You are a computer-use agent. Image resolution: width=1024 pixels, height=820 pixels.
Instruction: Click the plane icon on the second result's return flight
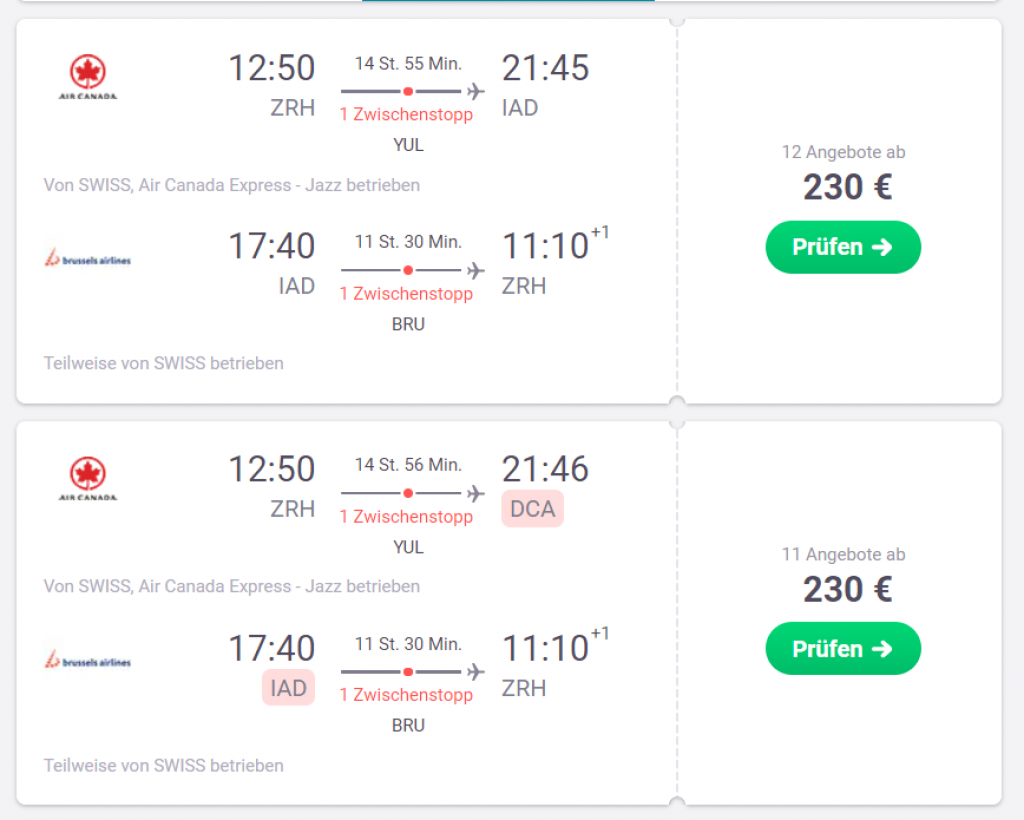(476, 672)
